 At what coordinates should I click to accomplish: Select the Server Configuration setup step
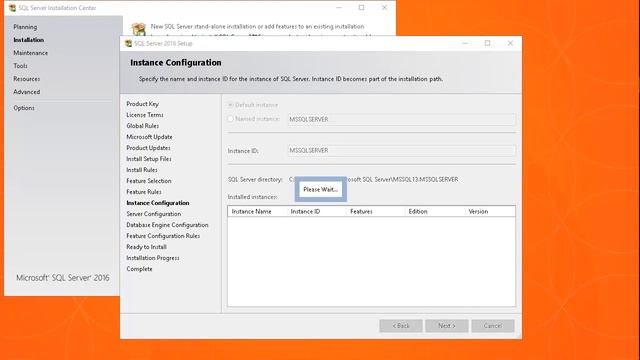click(153, 214)
